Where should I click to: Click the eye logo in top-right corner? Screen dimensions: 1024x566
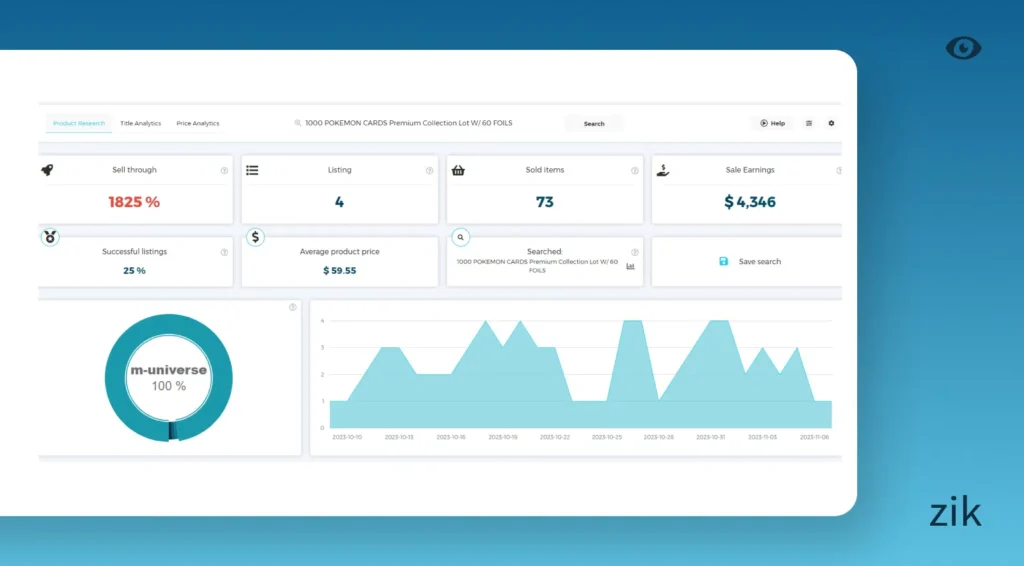click(x=963, y=48)
